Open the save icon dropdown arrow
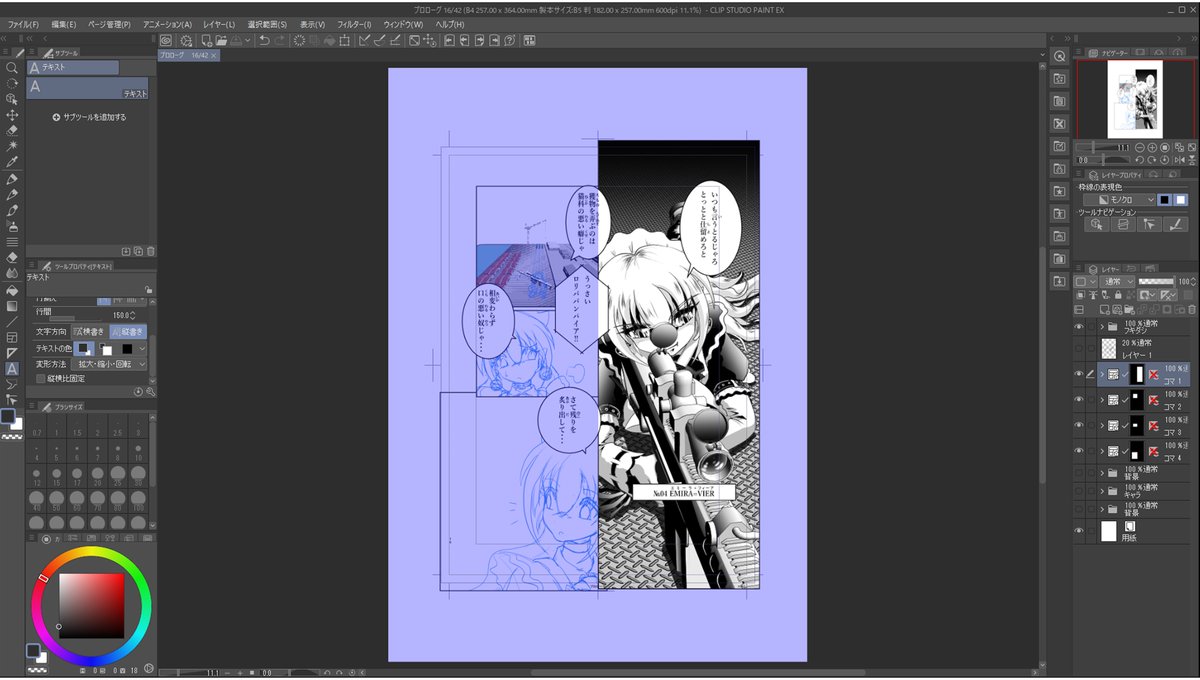The width and height of the screenshot is (1200, 680). pyautogui.click(x=247, y=40)
